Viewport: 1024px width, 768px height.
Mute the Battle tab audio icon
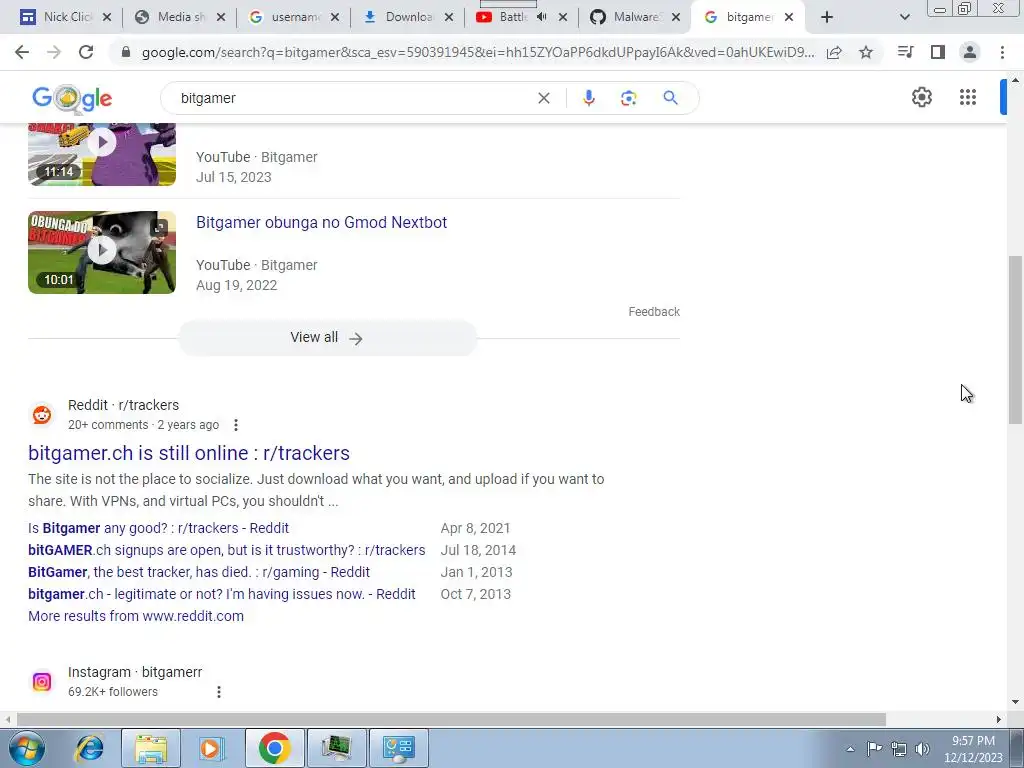coord(541,17)
